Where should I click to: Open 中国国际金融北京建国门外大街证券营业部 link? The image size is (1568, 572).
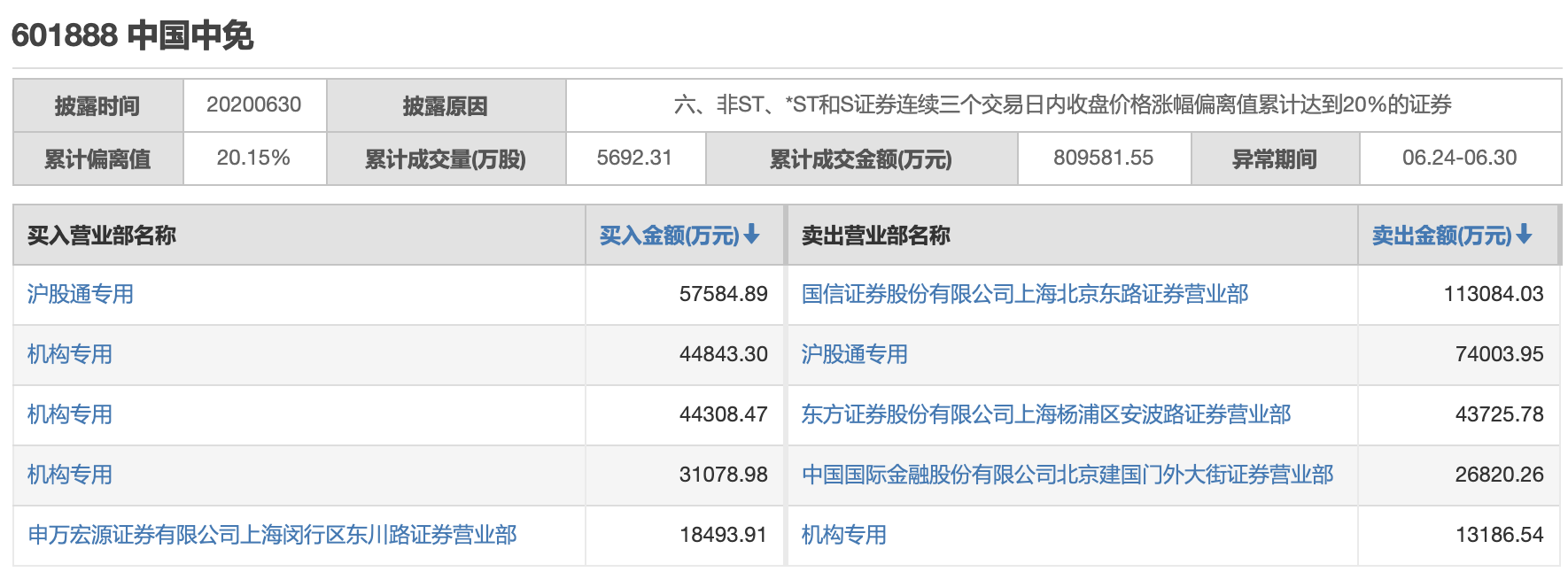[1067, 475]
